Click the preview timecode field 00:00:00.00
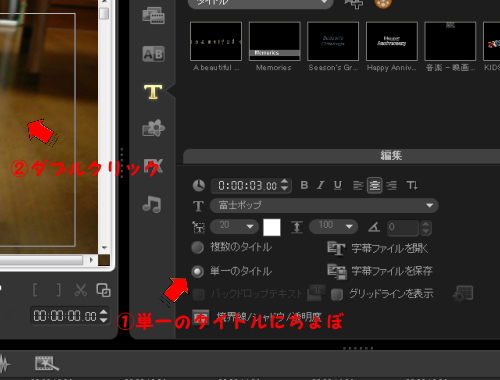500x380 pixels. click(65, 316)
